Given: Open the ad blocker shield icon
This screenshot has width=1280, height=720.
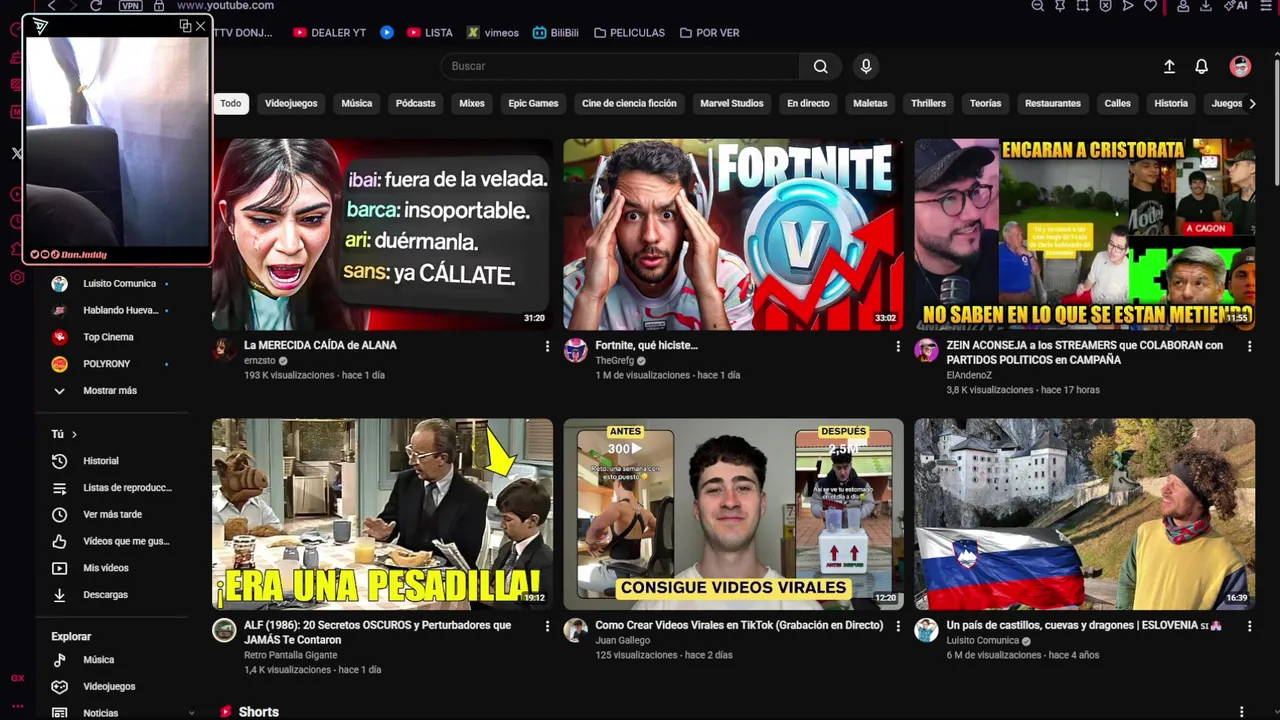Looking at the screenshot, I should [x=1105, y=6].
